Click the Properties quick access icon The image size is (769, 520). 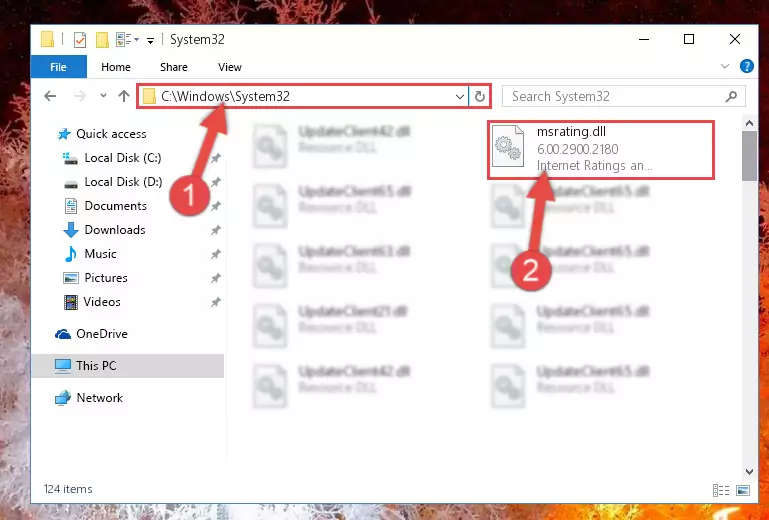[79, 40]
